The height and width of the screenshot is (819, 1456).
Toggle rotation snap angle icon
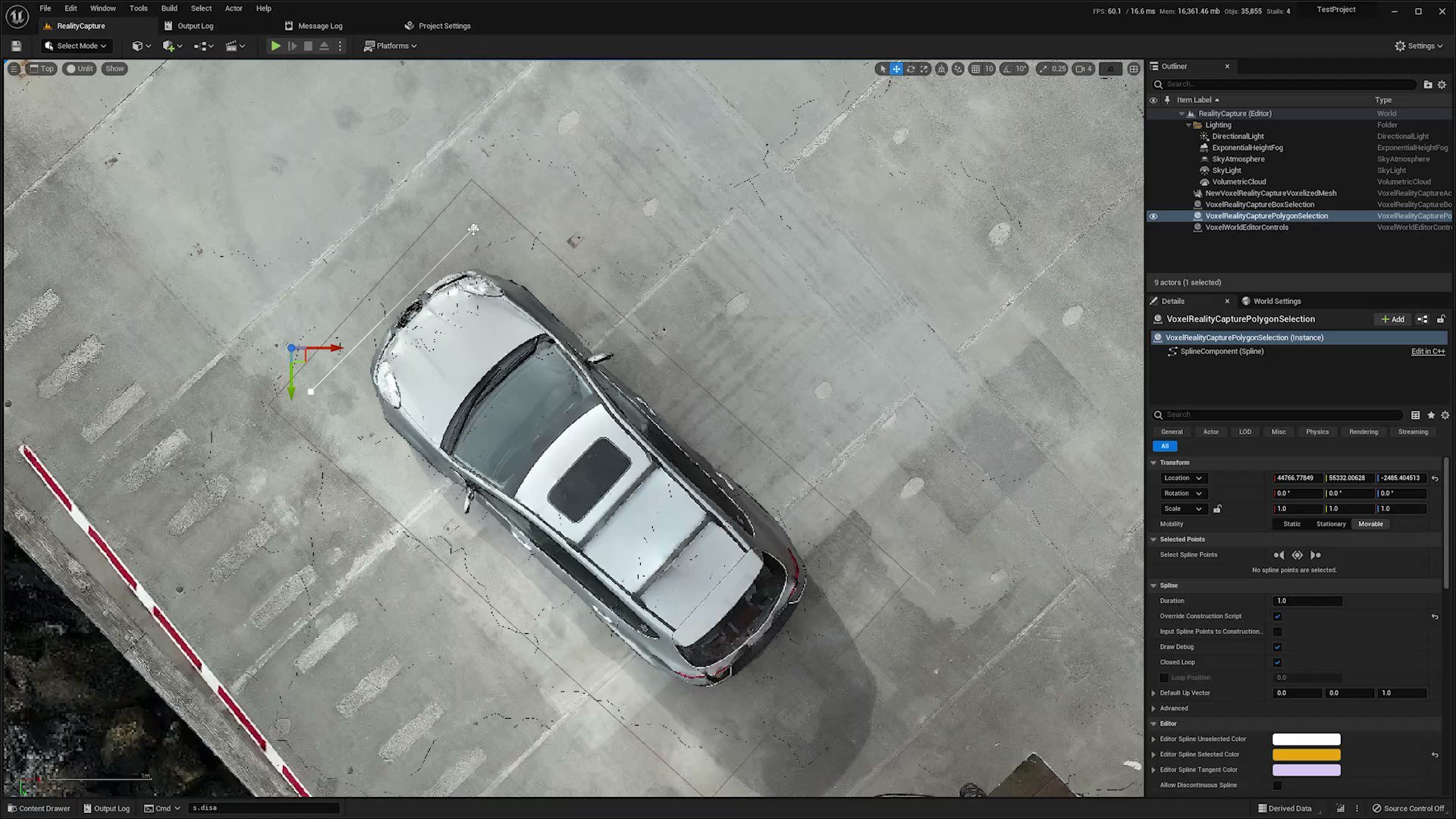point(1007,69)
